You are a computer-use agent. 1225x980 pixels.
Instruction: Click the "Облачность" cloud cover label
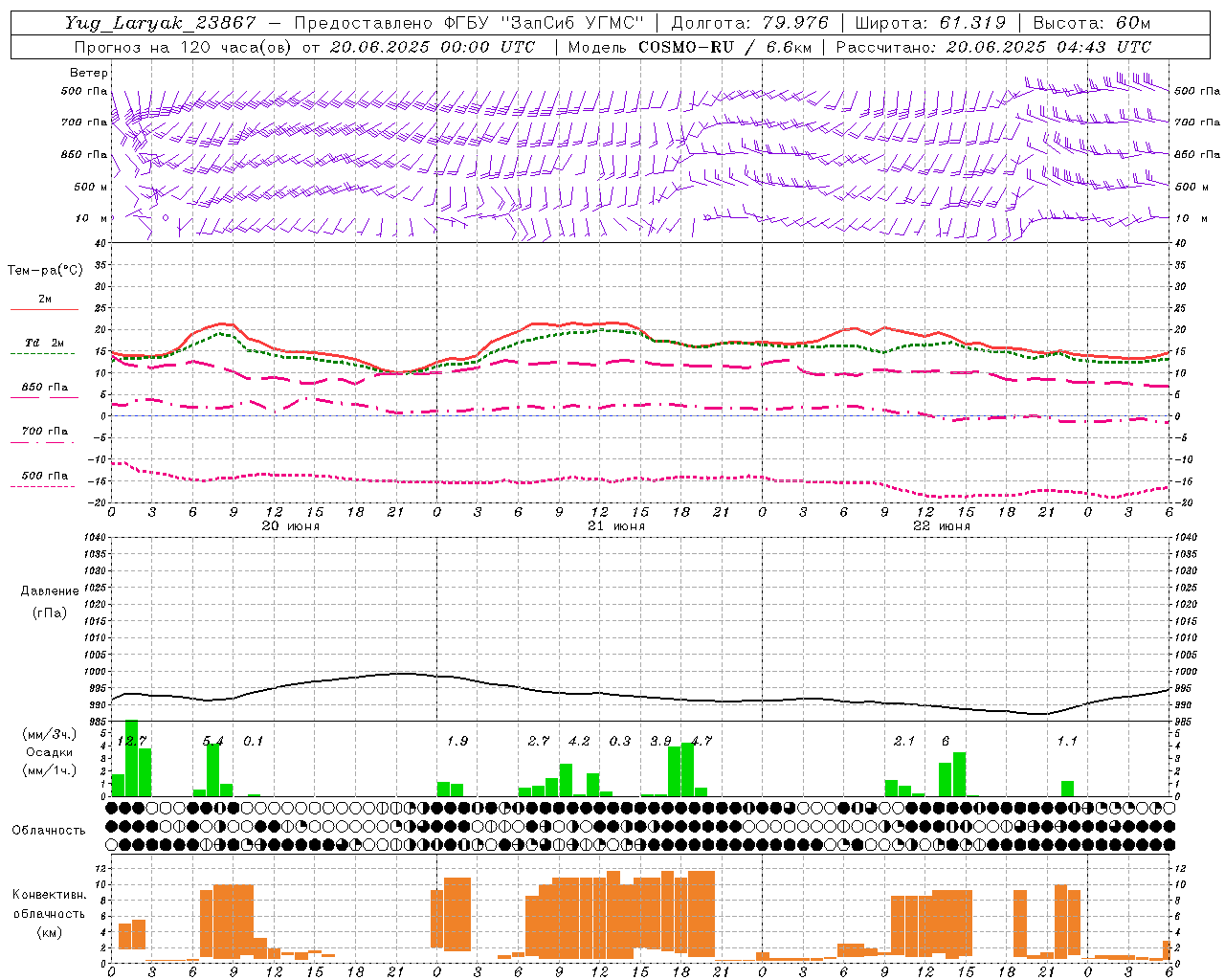(x=49, y=831)
